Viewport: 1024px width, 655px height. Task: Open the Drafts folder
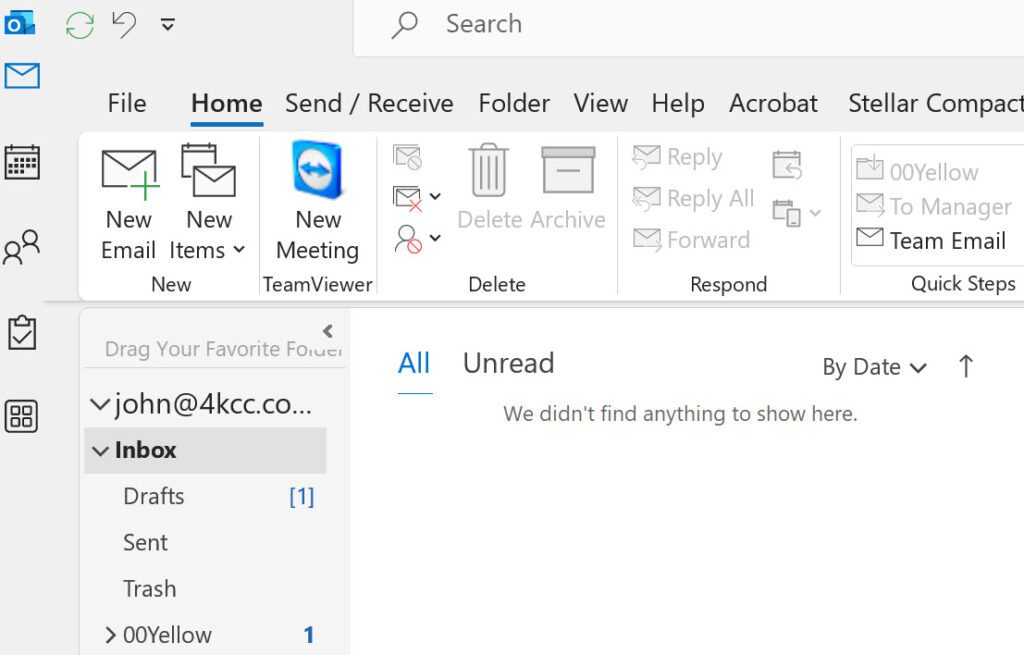coord(153,496)
